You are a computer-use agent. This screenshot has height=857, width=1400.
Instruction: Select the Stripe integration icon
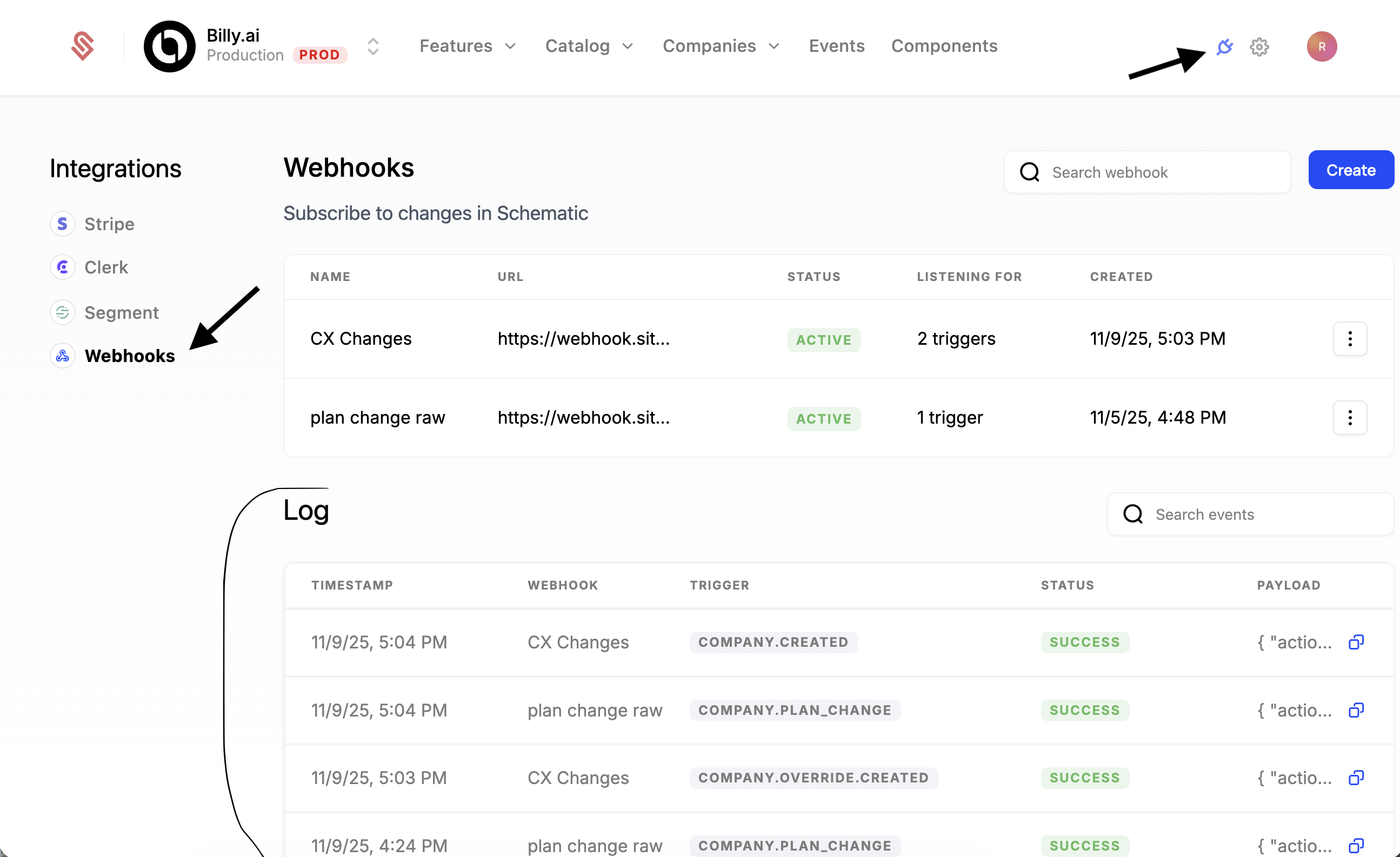pos(63,224)
